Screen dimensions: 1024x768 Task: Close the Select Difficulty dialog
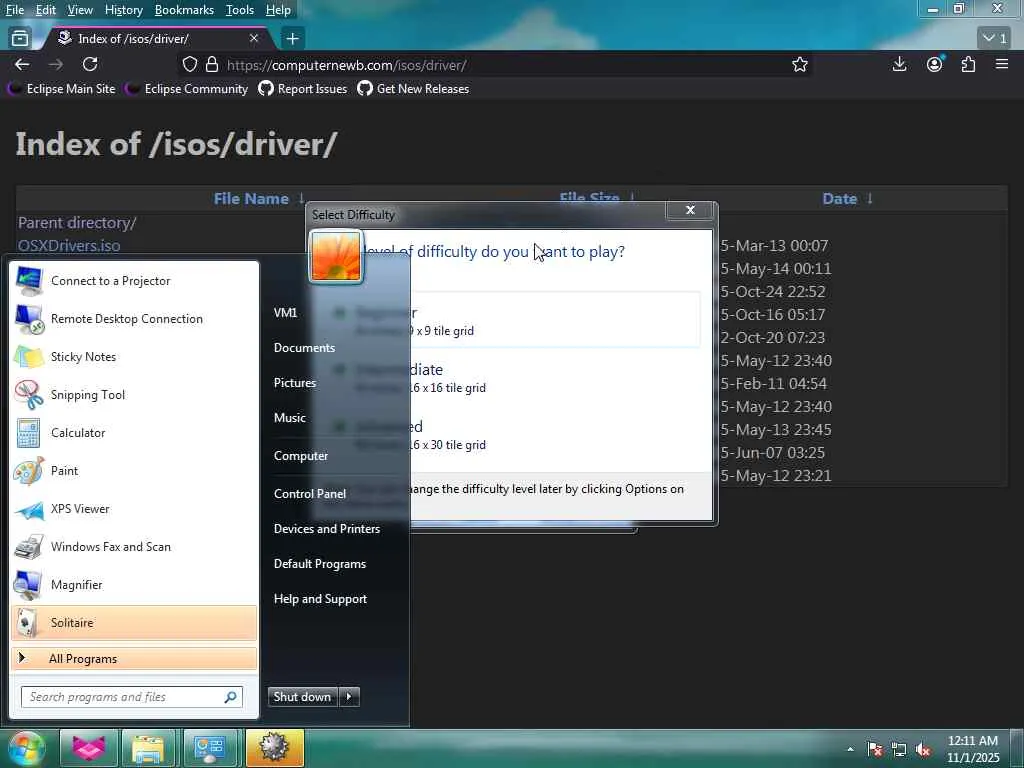click(x=690, y=210)
